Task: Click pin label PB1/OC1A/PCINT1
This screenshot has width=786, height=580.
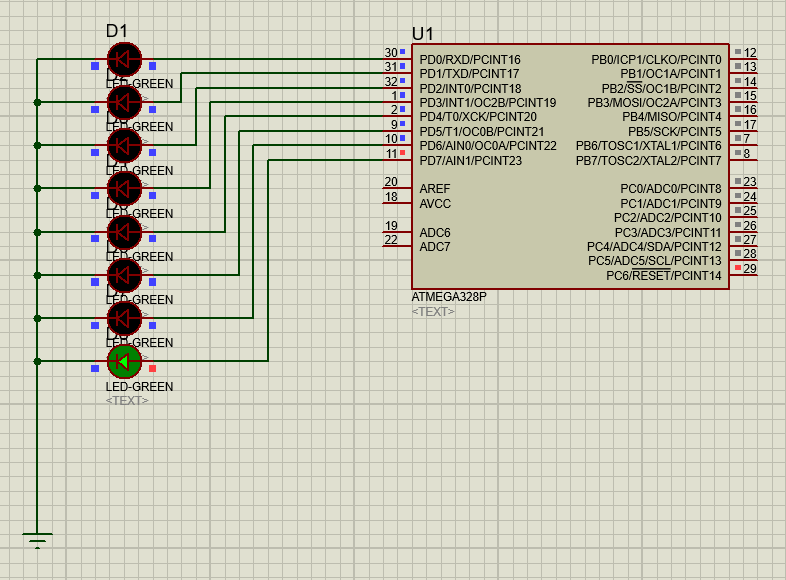Action: (x=671, y=74)
